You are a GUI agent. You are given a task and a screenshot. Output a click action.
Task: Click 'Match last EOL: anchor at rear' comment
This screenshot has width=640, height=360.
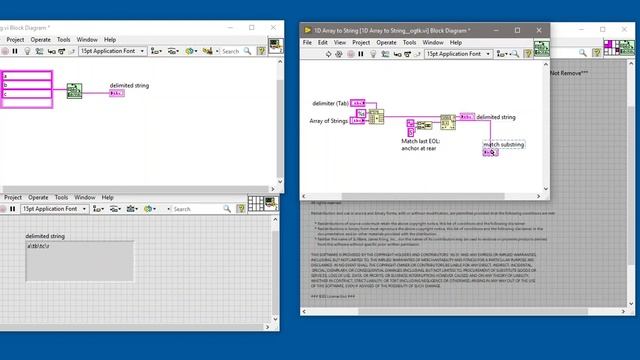tap(420, 144)
